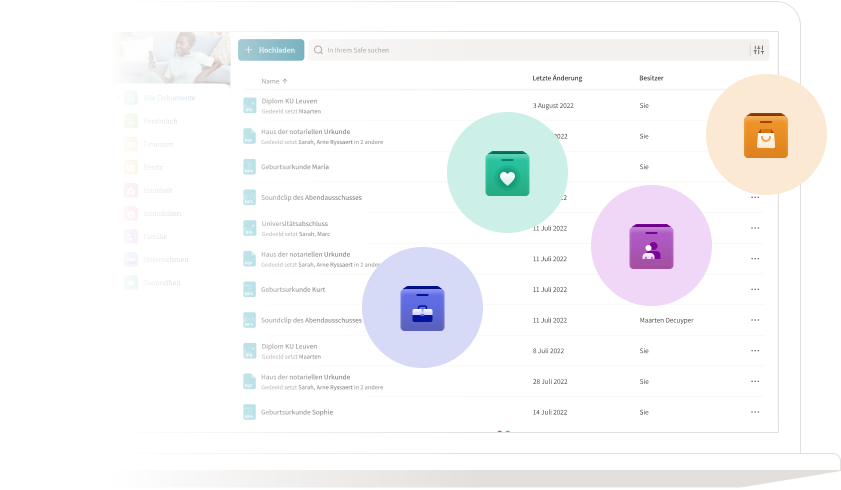Click date 28 Juli 2022
The width and height of the screenshot is (841, 490).
[x=549, y=382]
